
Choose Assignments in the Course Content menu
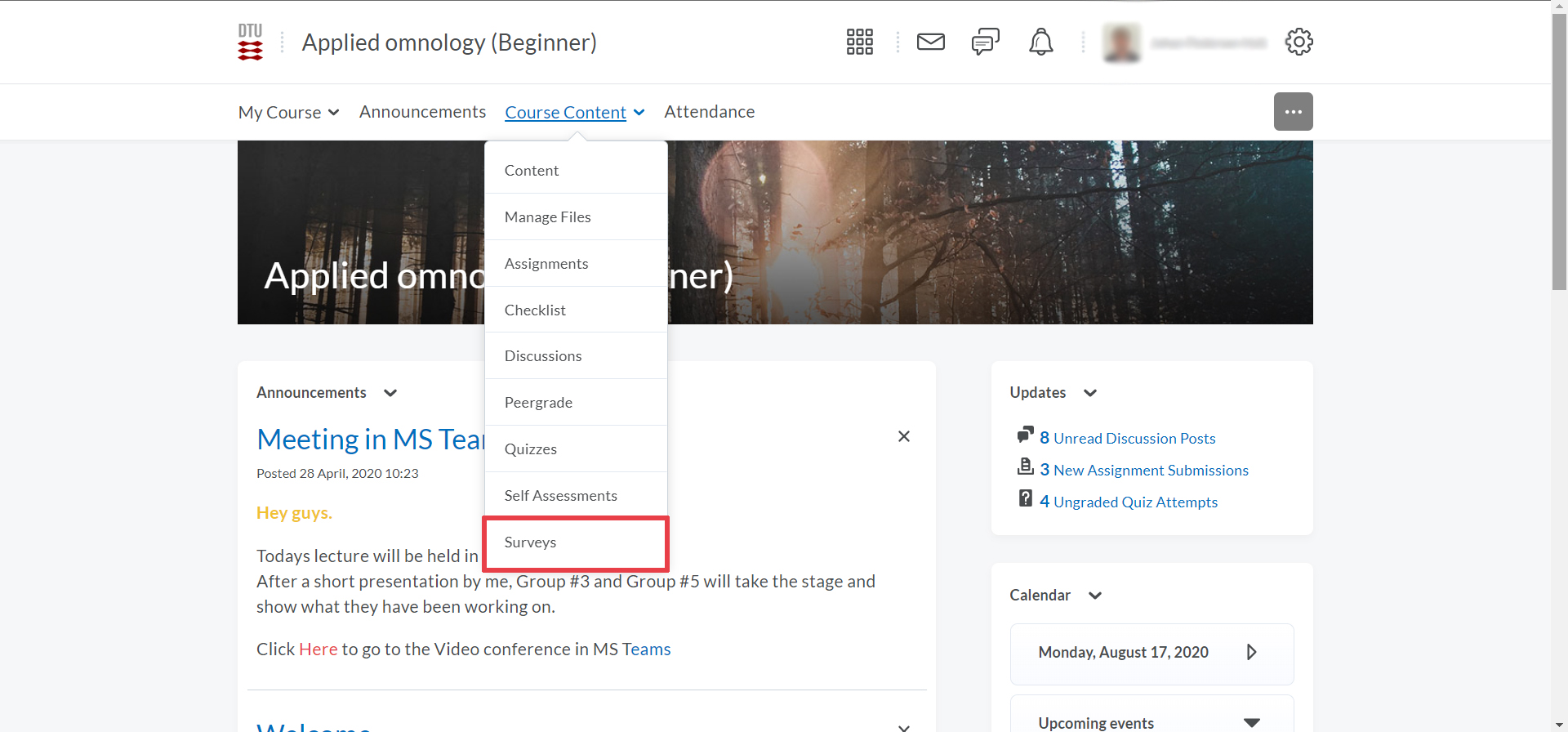pyautogui.click(x=546, y=264)
